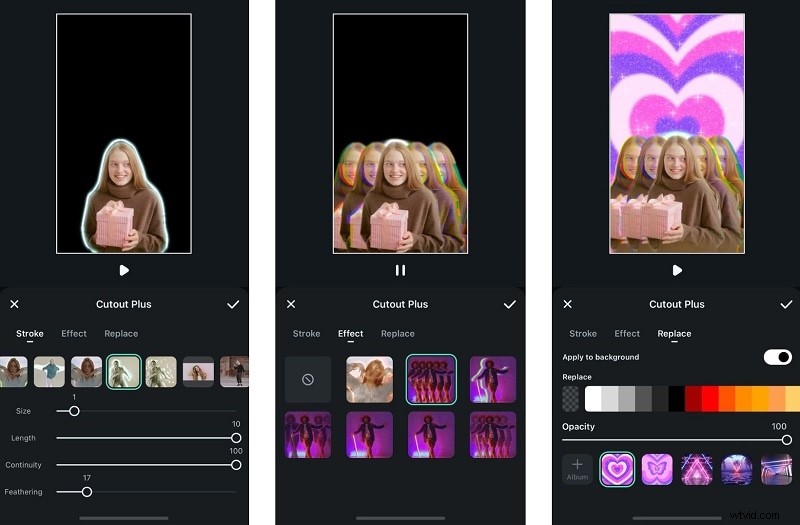Play the preview under the pink heart background
The height and width of the screenshot is (525, 800).
point(677,270)
